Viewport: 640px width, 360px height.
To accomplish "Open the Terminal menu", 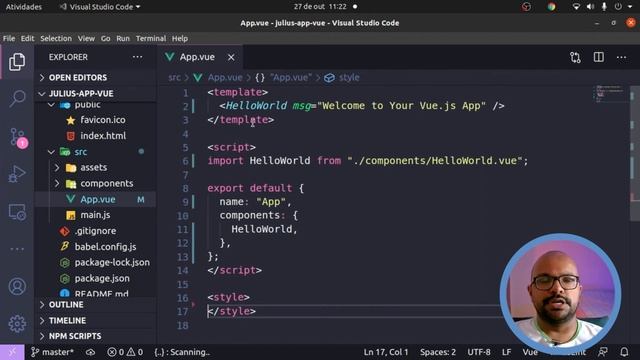I will pyautogui.click(x=151, y=38).
